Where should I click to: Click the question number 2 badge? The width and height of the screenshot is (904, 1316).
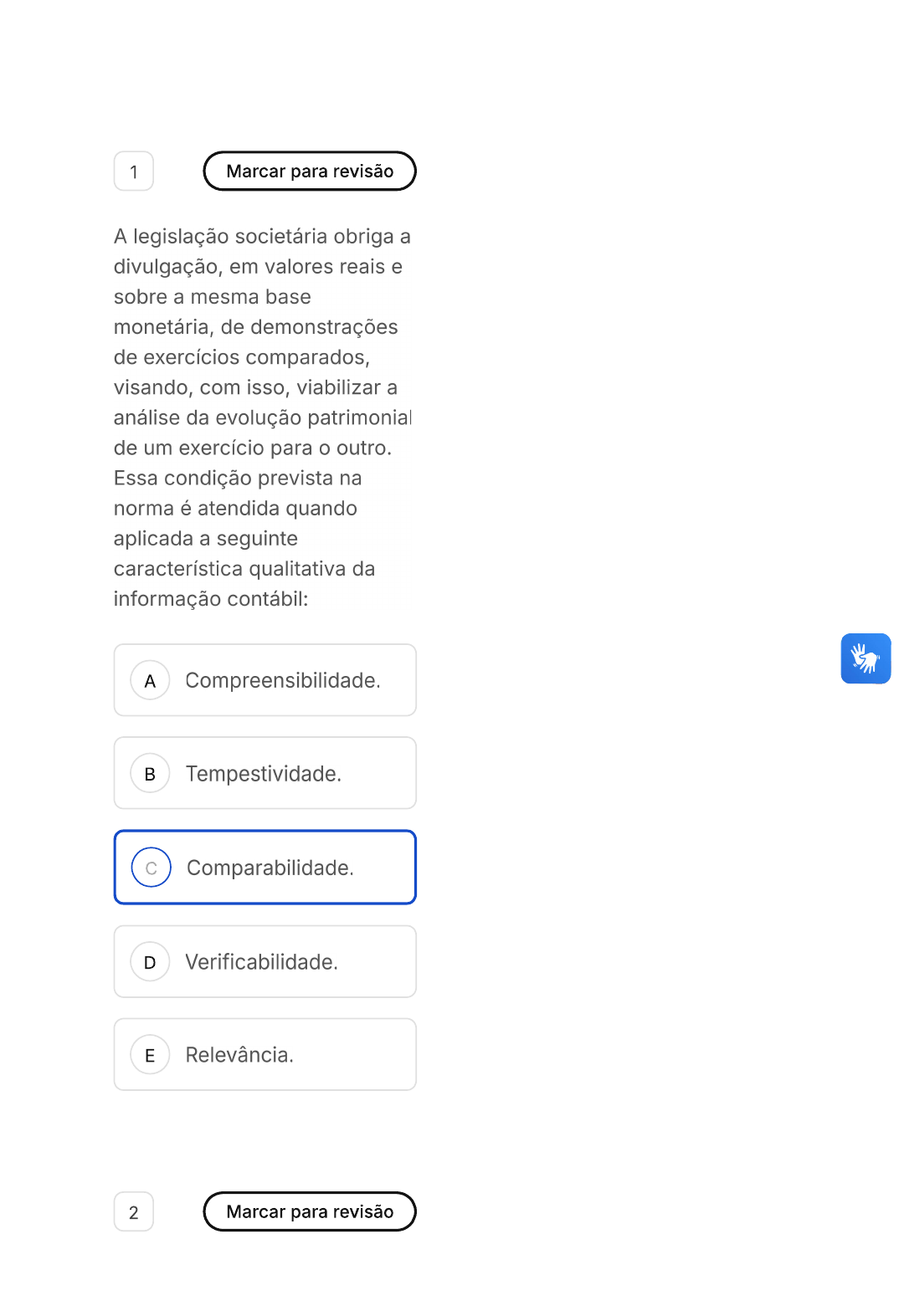pos(134,1212)
